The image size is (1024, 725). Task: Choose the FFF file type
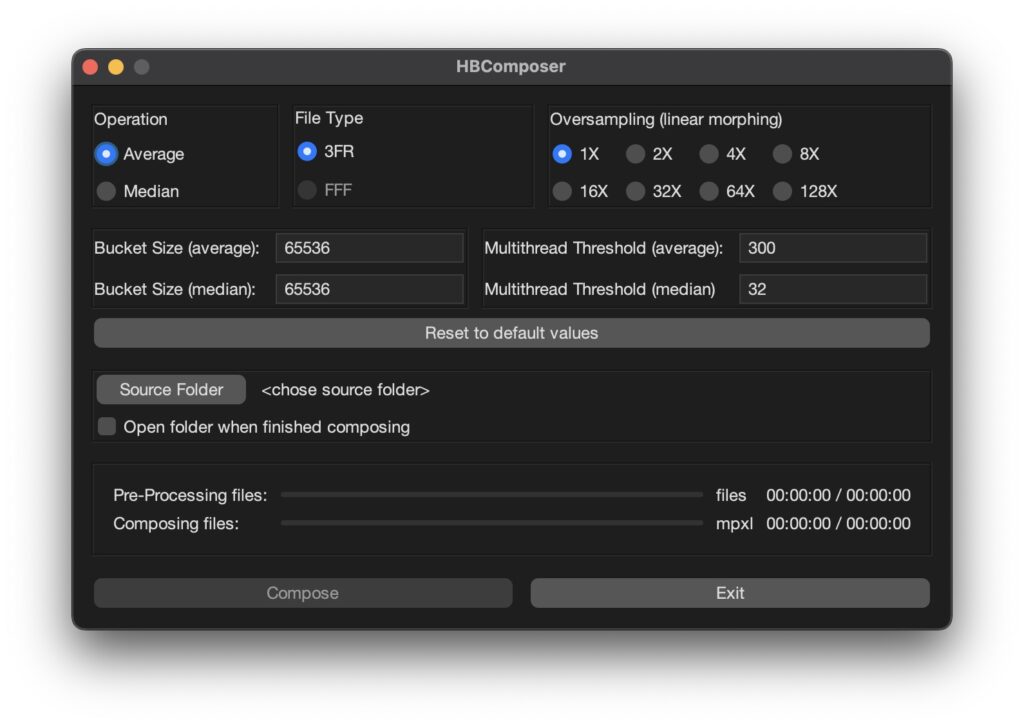pyautogui.click(x=307, y=190)
